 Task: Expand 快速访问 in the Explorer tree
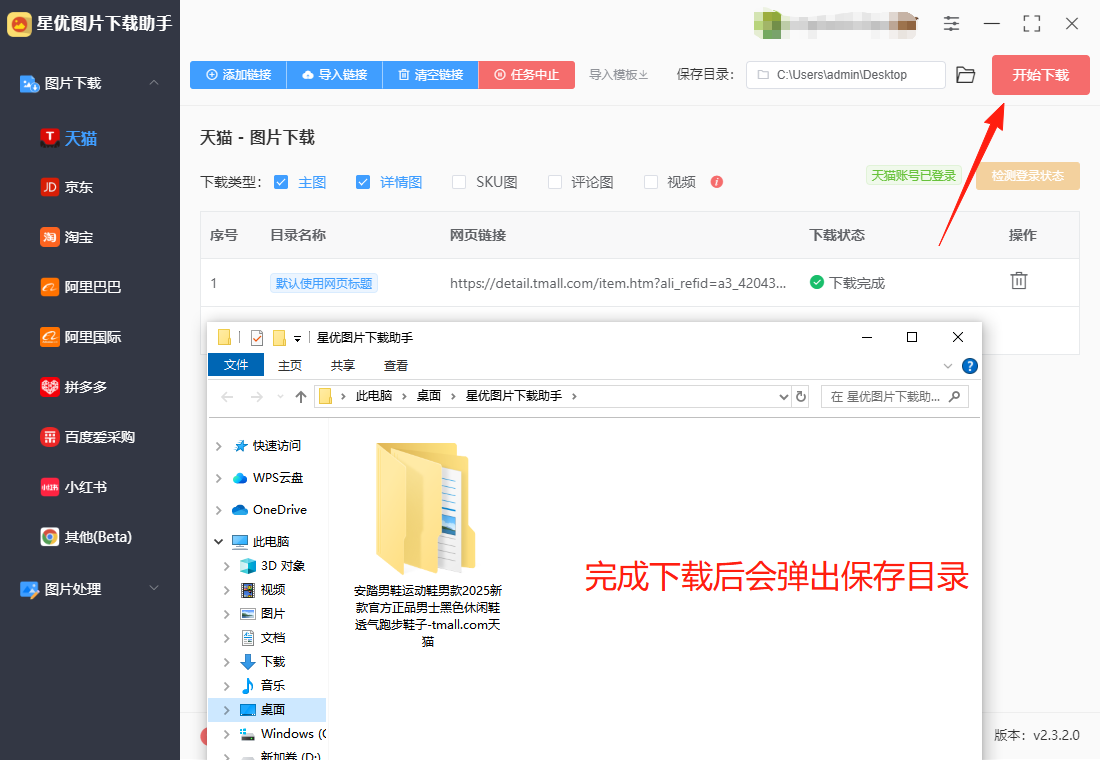pyautogui.click(x=219, y=446)
